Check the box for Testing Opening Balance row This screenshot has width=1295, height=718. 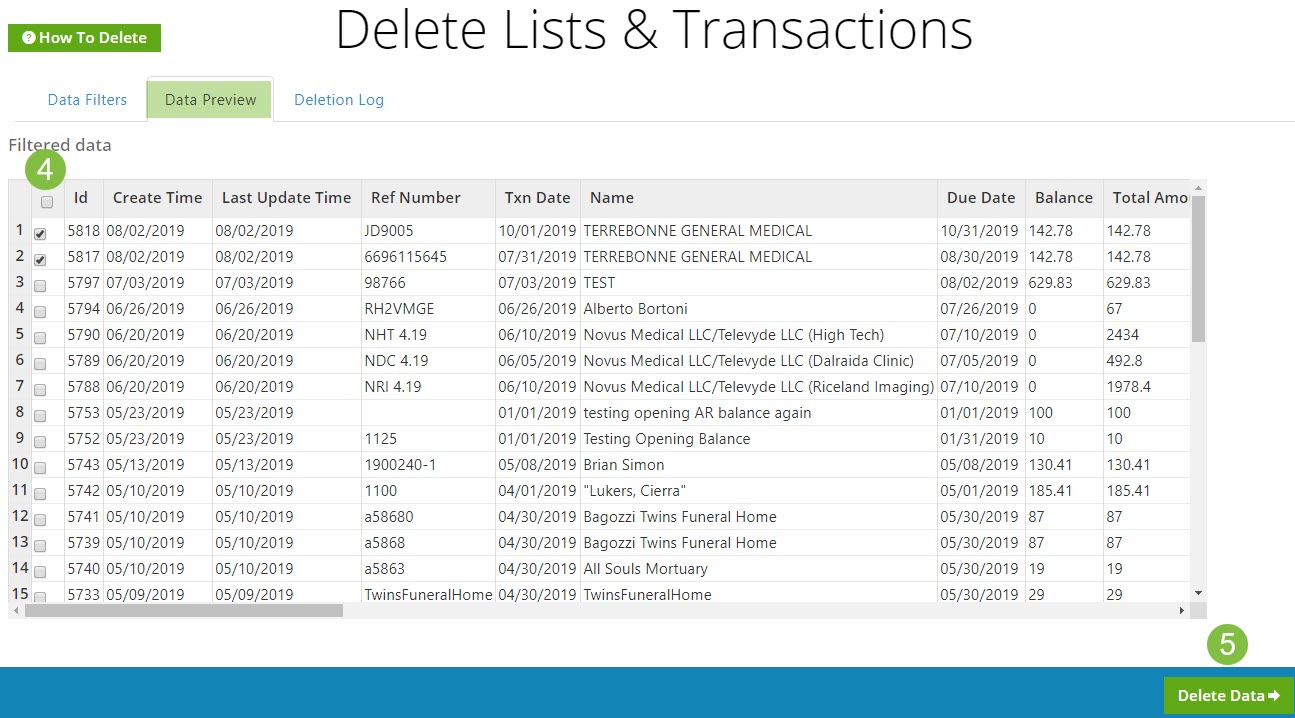[41, 441]
